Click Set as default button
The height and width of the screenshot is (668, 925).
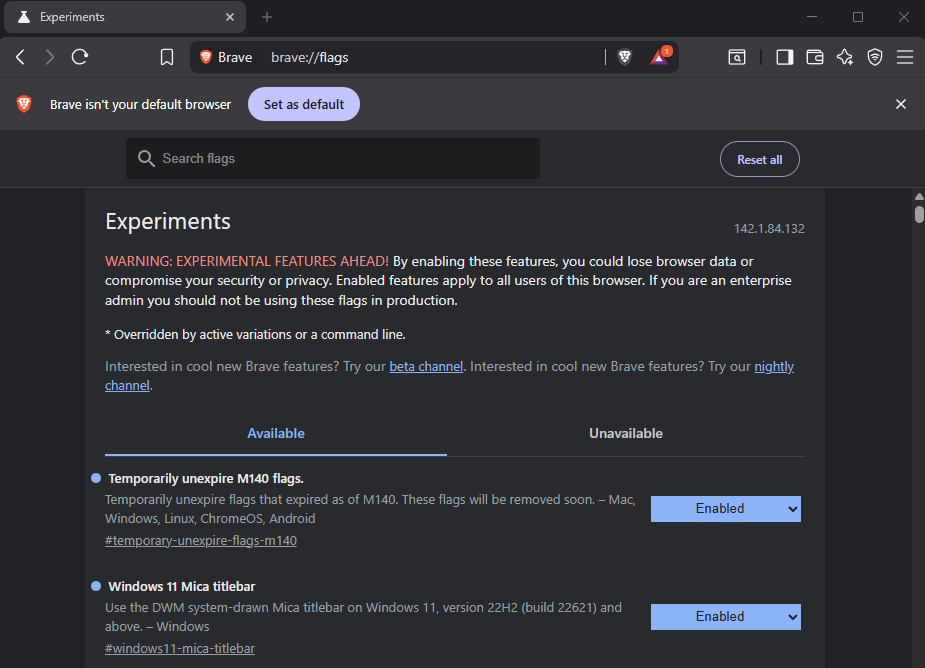304,104
